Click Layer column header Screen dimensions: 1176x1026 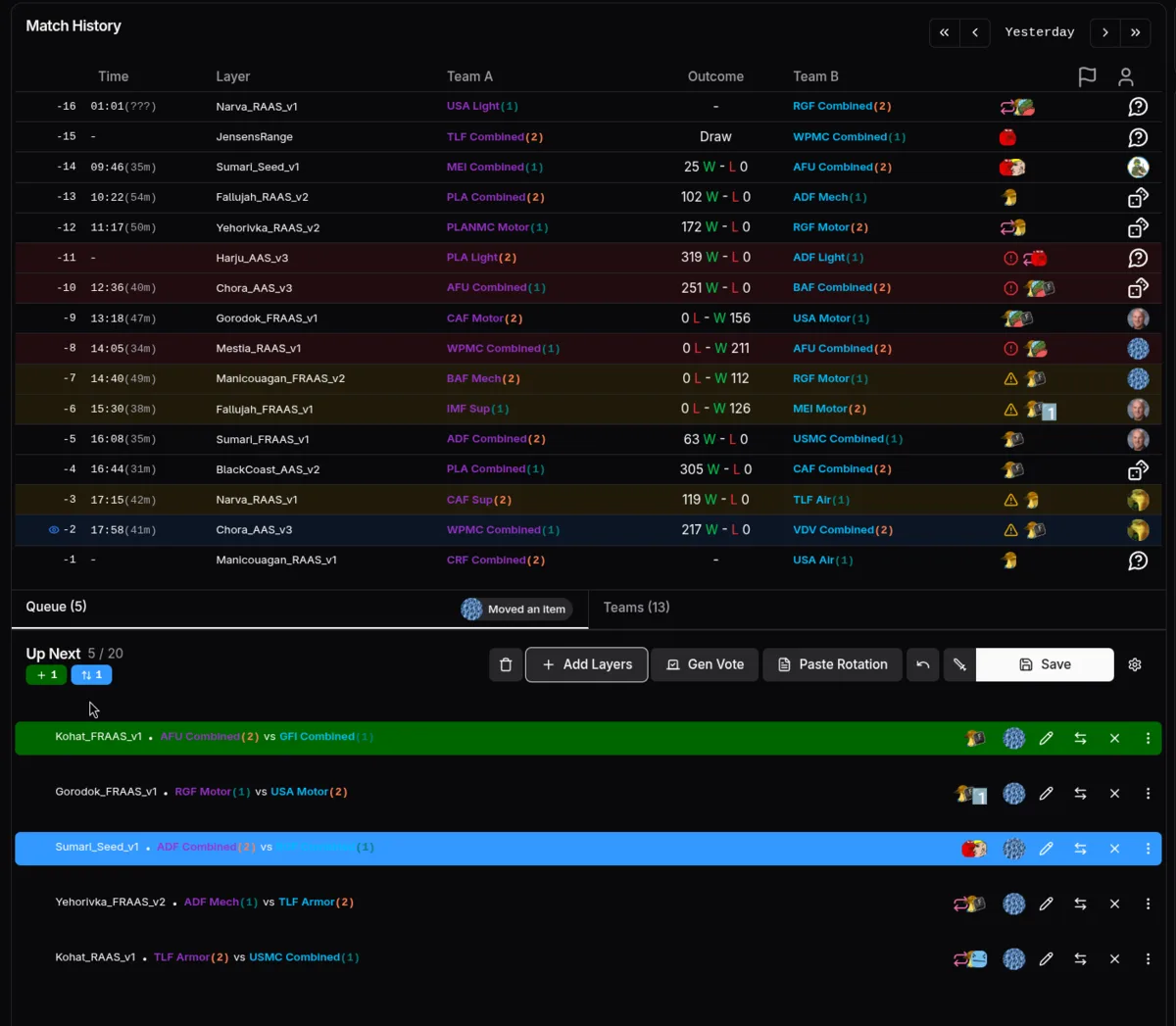[x=232, y=76]
